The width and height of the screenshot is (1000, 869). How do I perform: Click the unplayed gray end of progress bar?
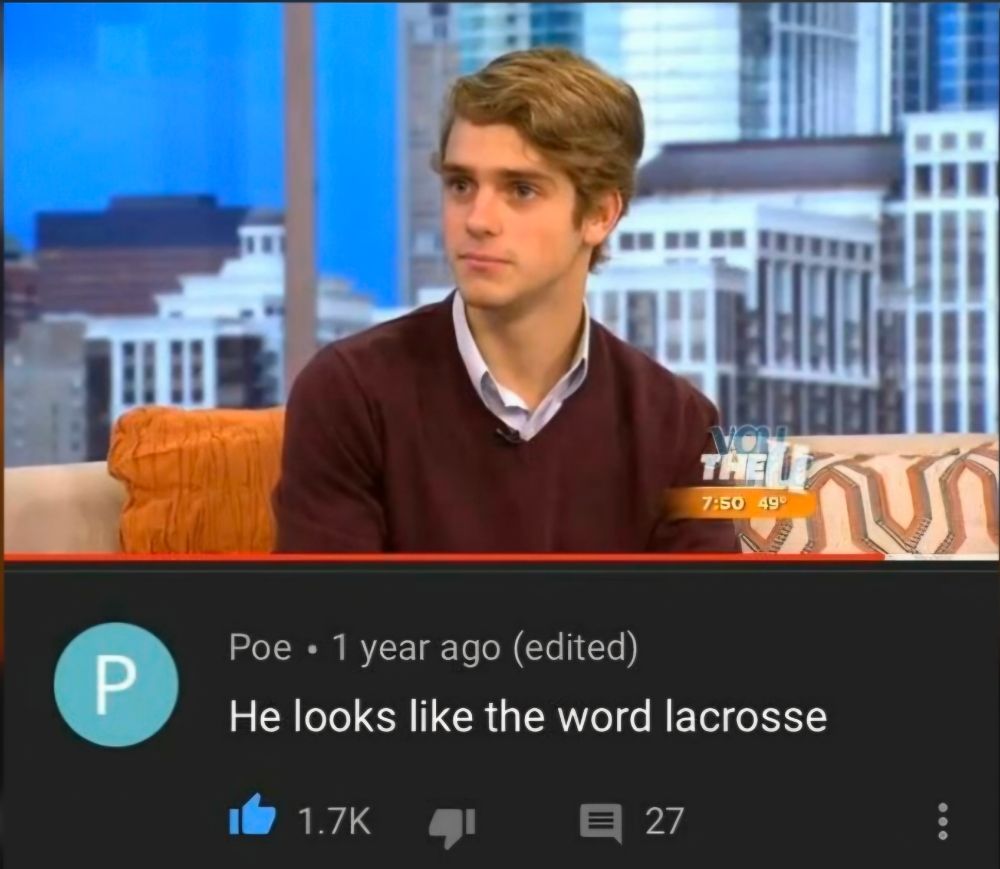pos(940,557)
